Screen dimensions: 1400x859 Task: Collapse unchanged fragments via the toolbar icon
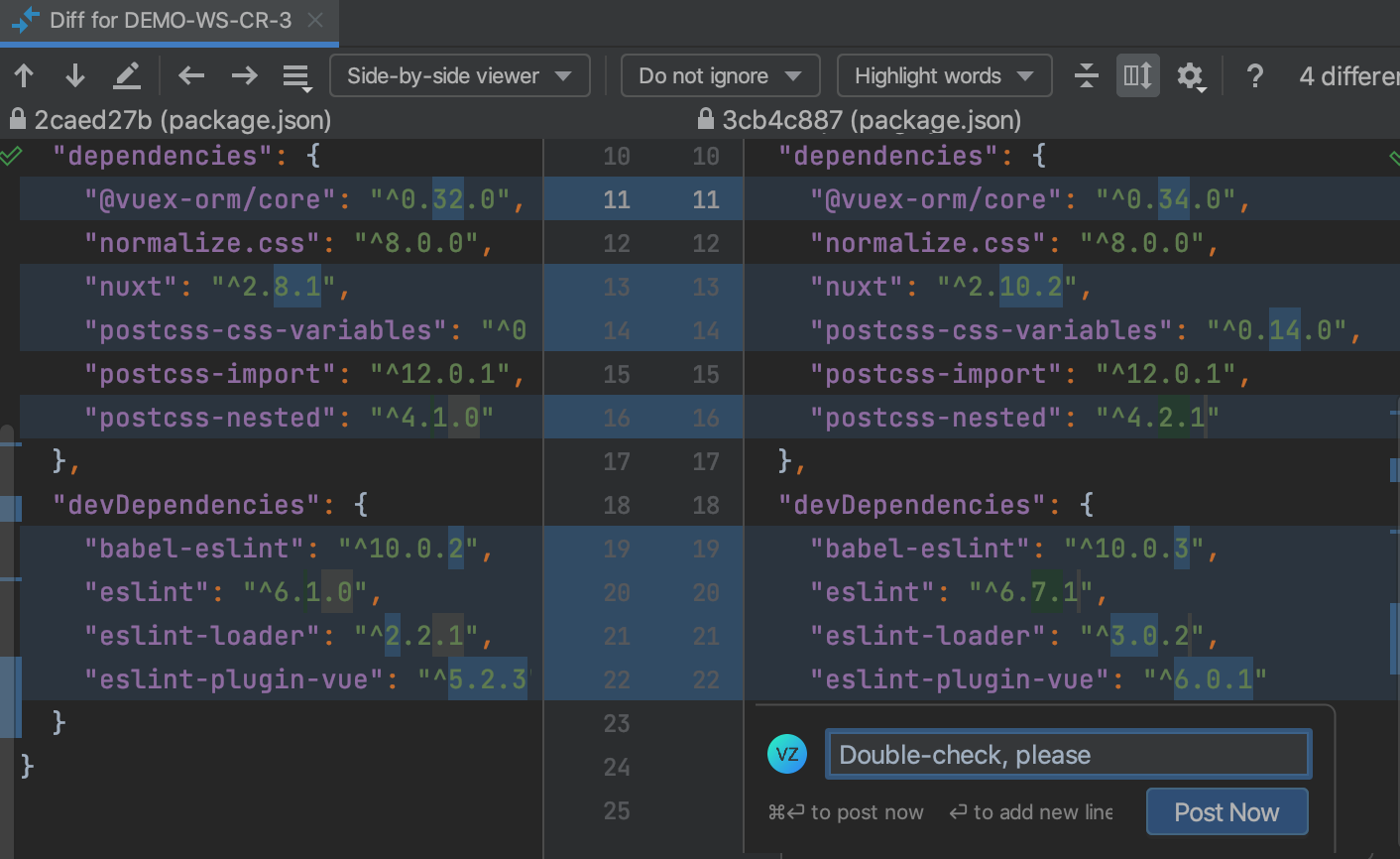tap(1086, 74)
